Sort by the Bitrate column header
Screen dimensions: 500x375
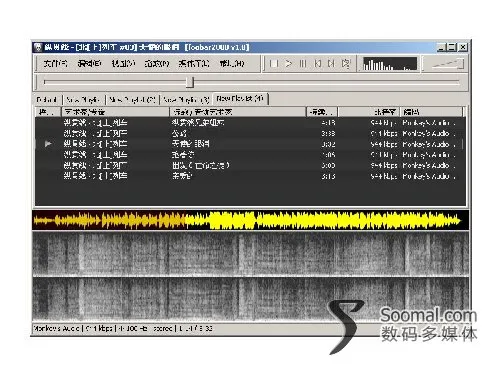tap(369, 112)
